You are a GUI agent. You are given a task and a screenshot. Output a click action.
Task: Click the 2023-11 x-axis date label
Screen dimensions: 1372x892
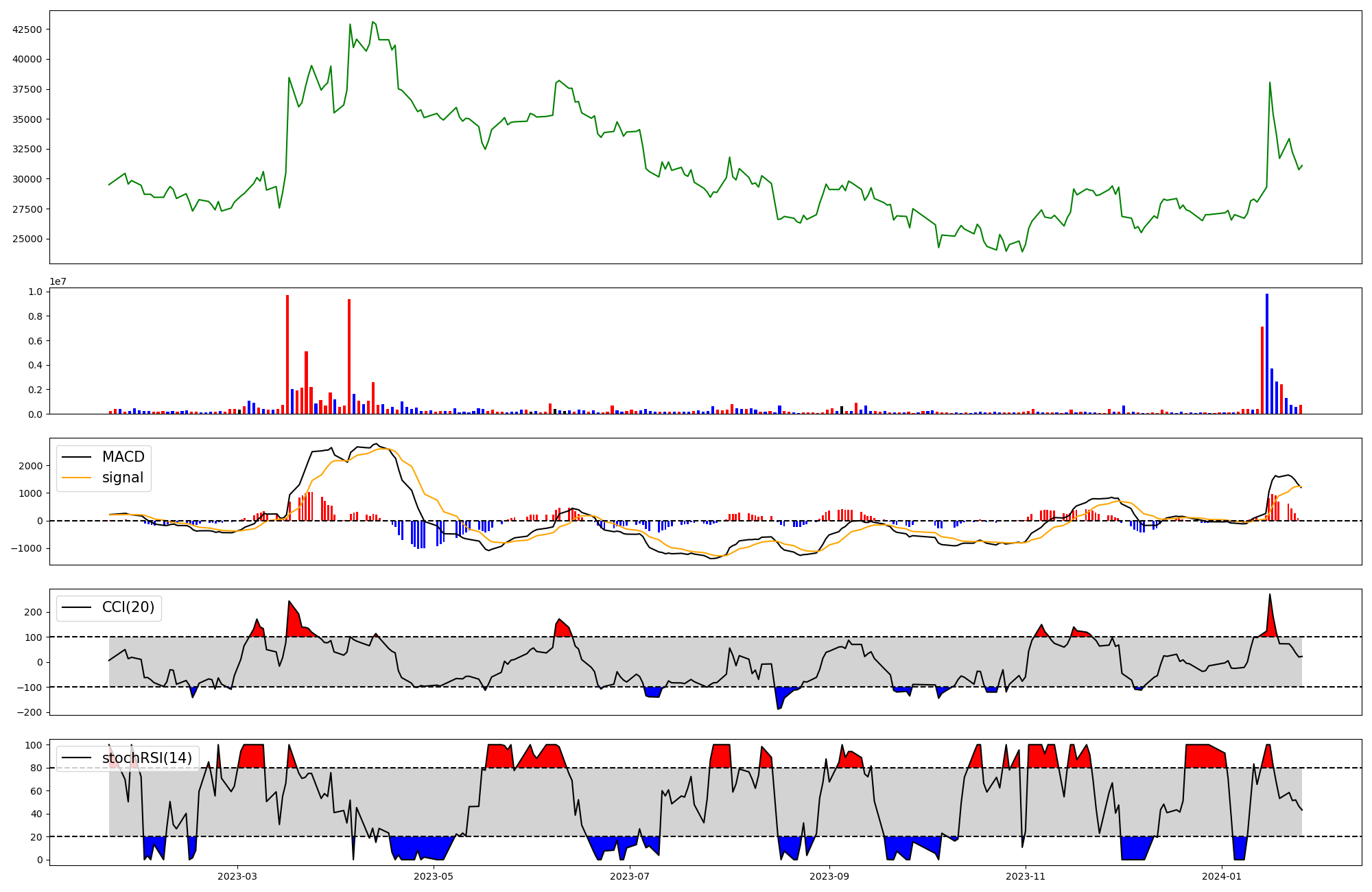(x=1026, y=876)
